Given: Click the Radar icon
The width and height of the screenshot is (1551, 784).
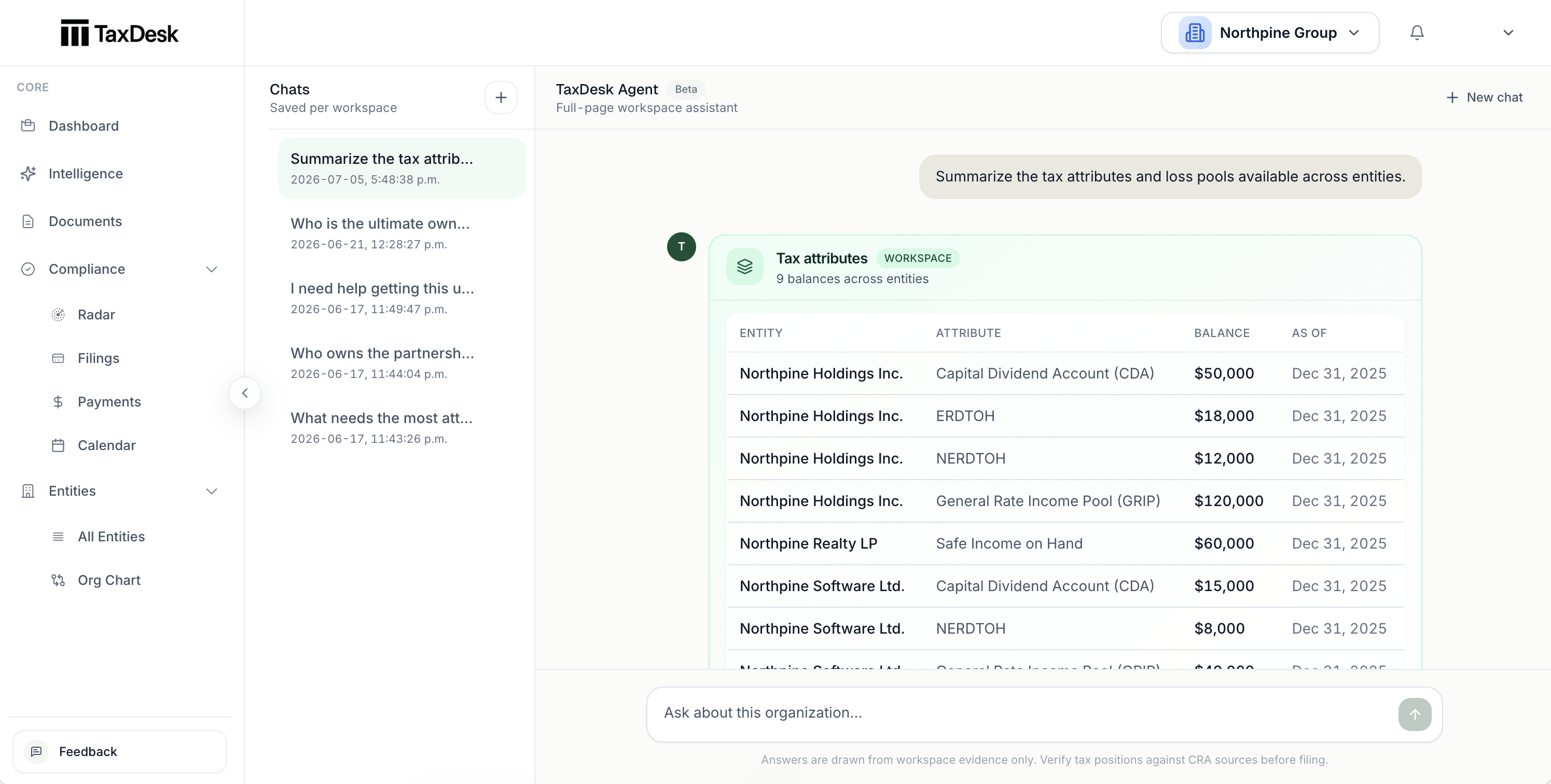Looking at the screenshot, I should tap(58, 315).
